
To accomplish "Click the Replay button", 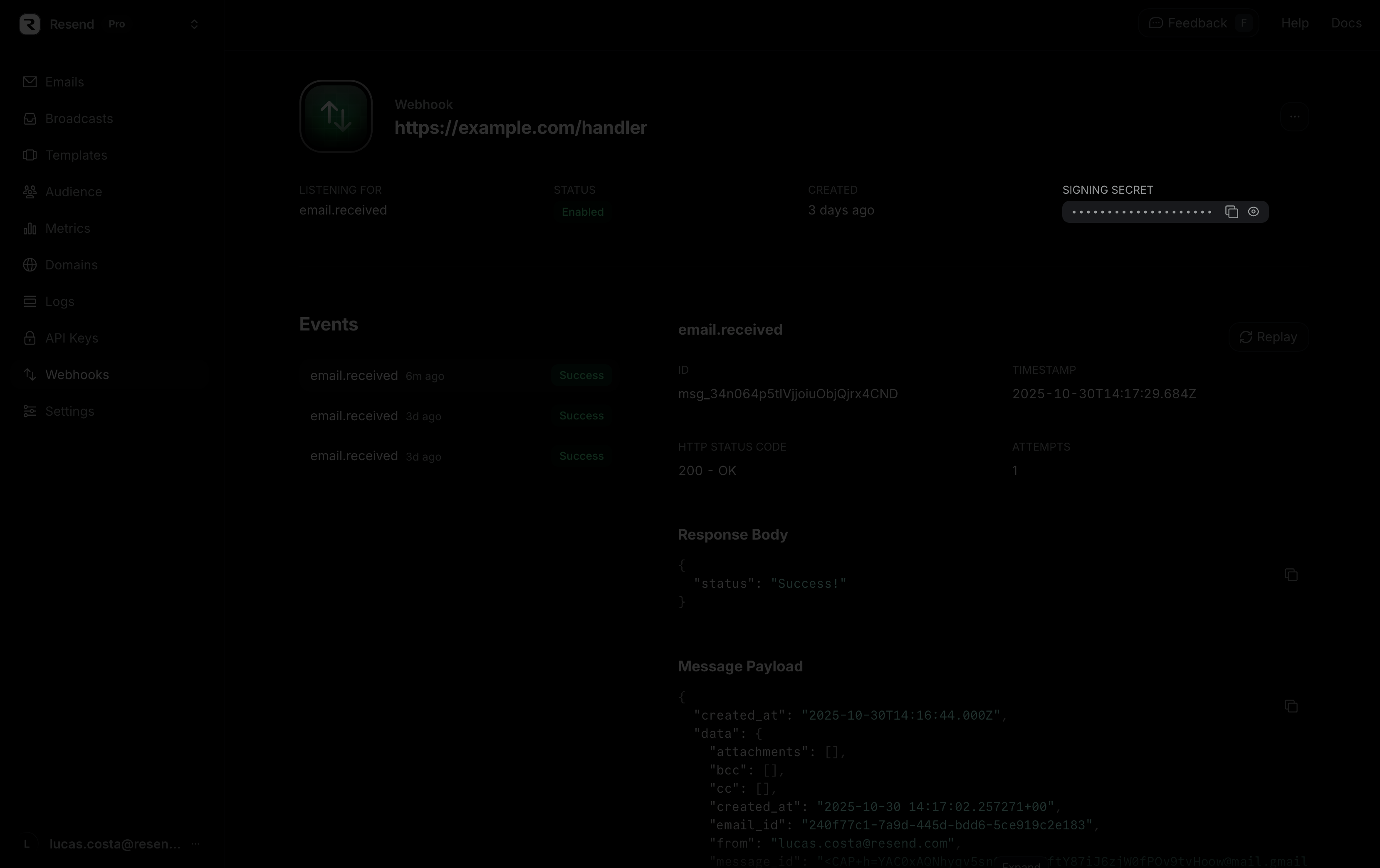I will [1268, 337].
